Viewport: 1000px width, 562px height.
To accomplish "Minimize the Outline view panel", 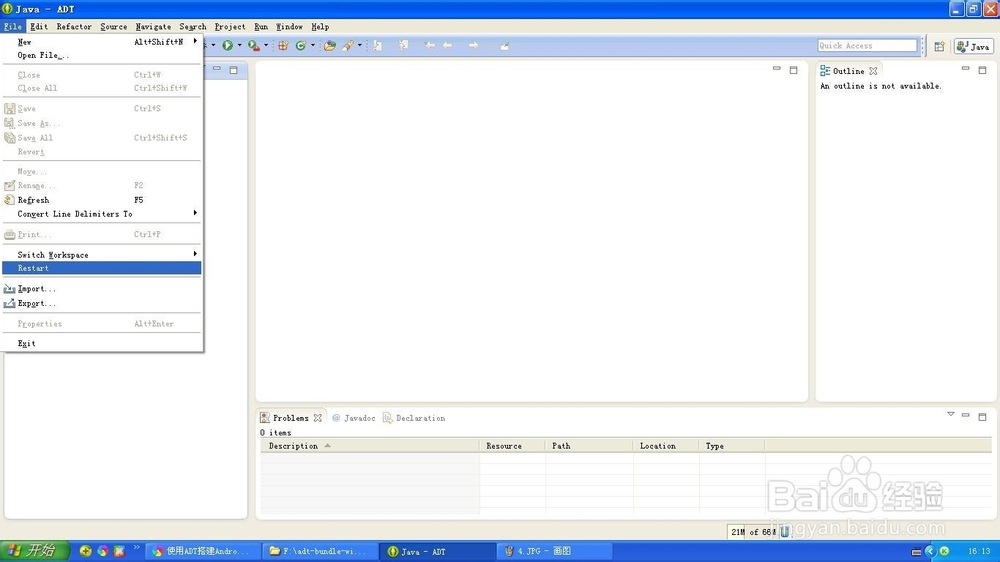I will pyautogui.click(x=966, y=68).
